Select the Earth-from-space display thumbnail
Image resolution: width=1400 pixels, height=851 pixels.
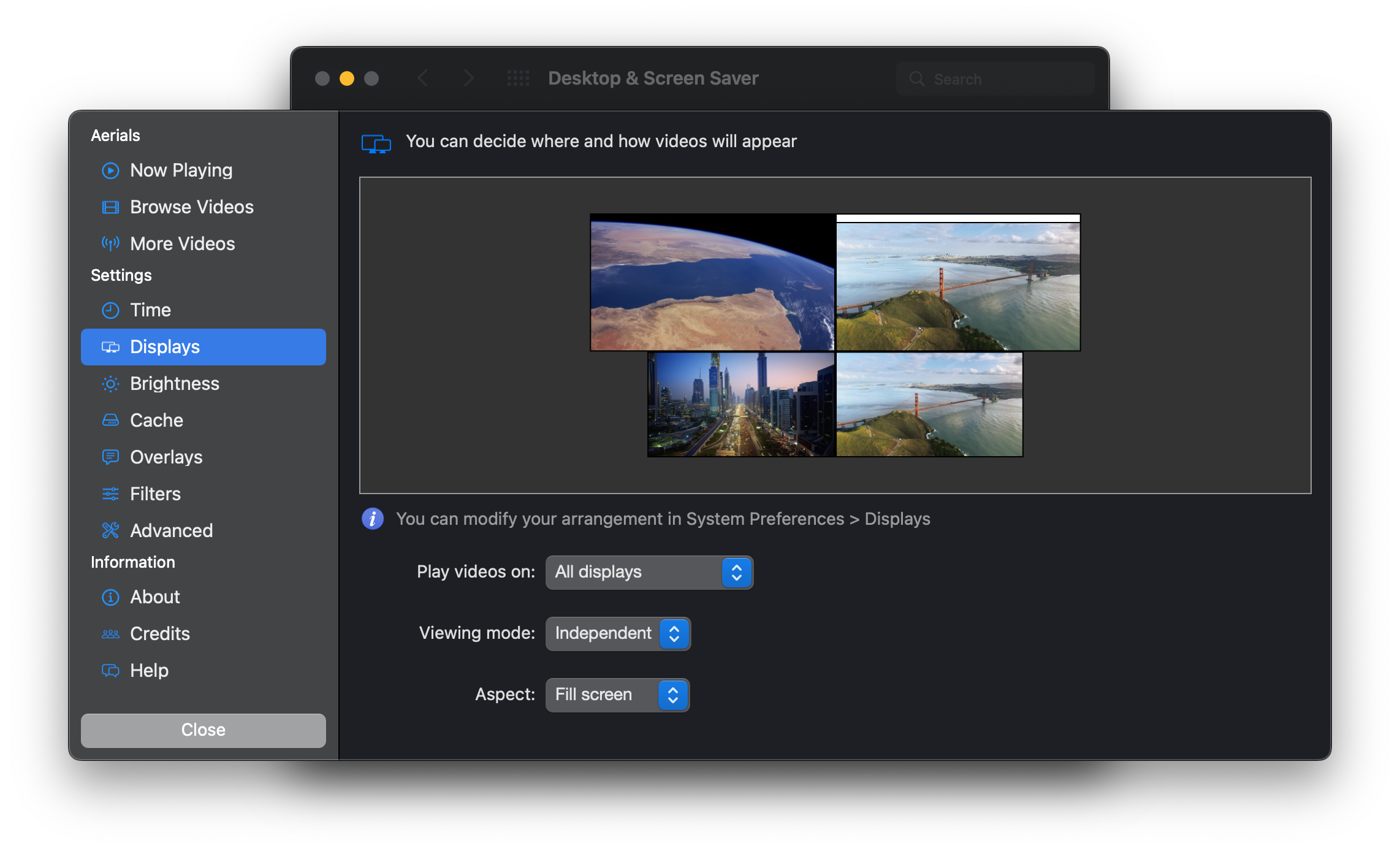click(x=712, y=283)
